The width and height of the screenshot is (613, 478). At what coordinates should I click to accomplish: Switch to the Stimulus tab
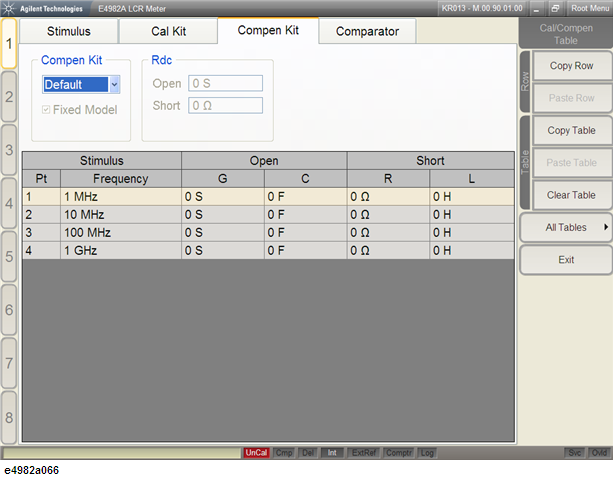click(x=68, y=31)
